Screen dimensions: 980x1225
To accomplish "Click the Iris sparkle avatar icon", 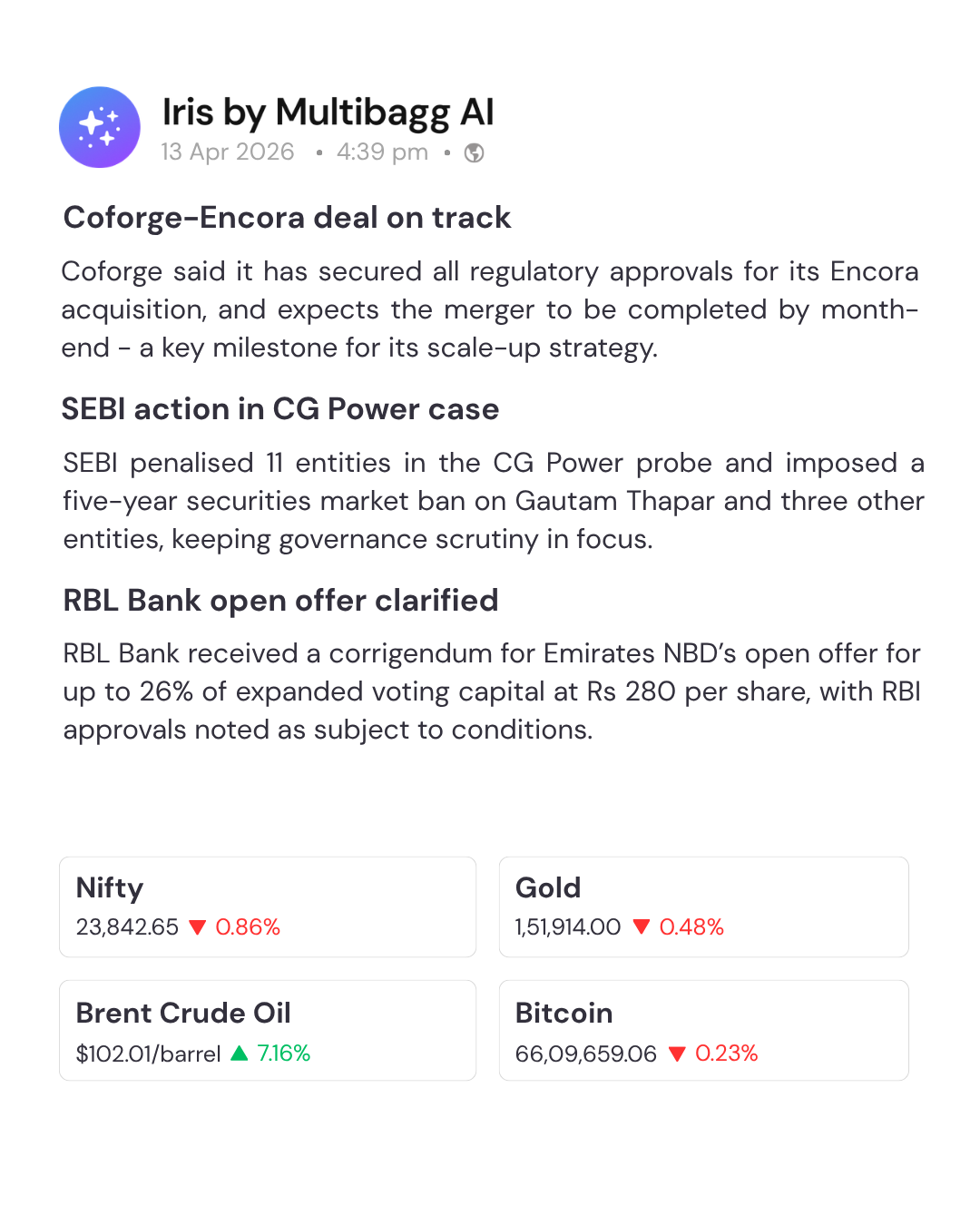I will click(x=100, y=127).
